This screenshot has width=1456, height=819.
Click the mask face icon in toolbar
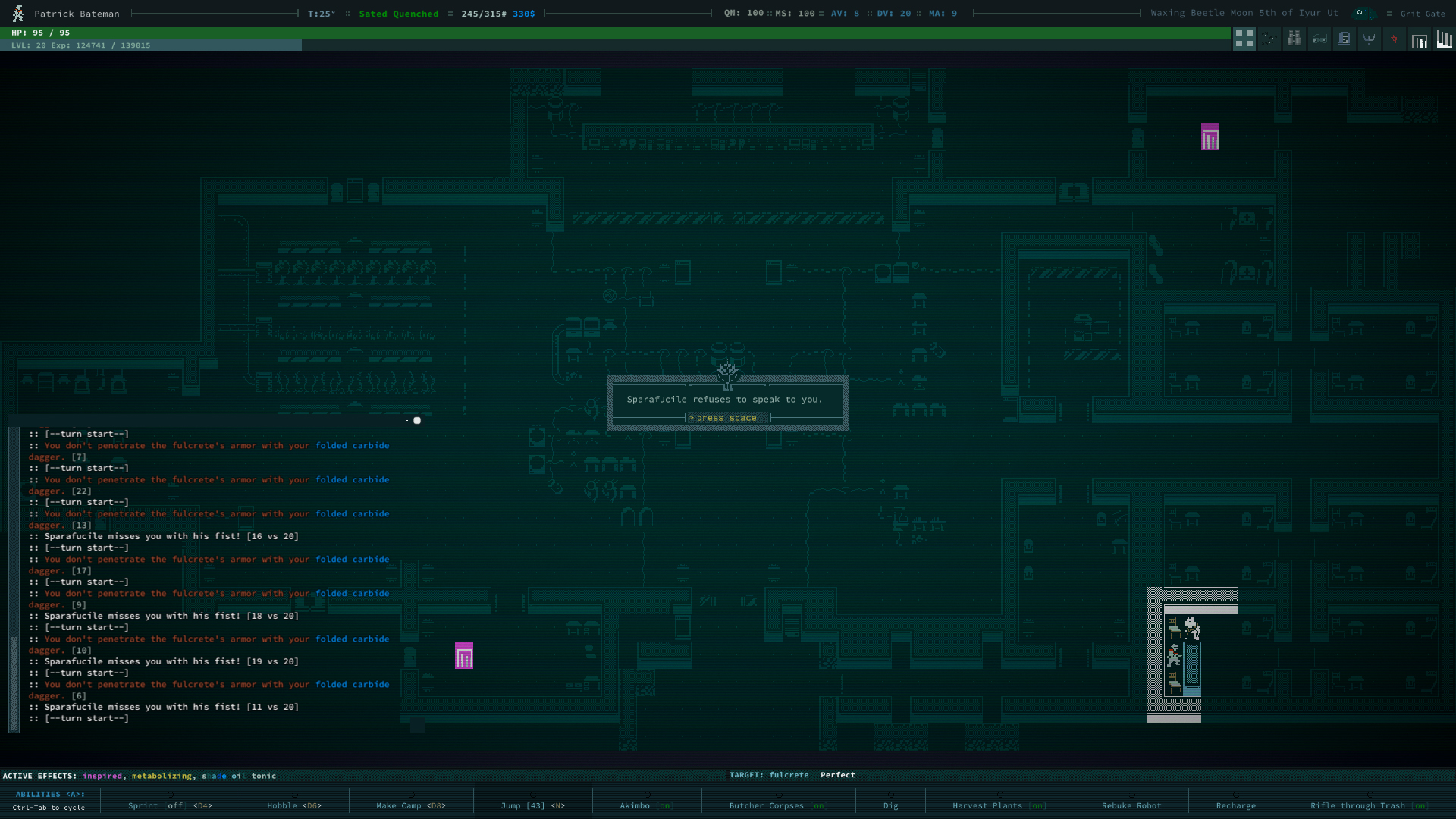[1369, 39]
